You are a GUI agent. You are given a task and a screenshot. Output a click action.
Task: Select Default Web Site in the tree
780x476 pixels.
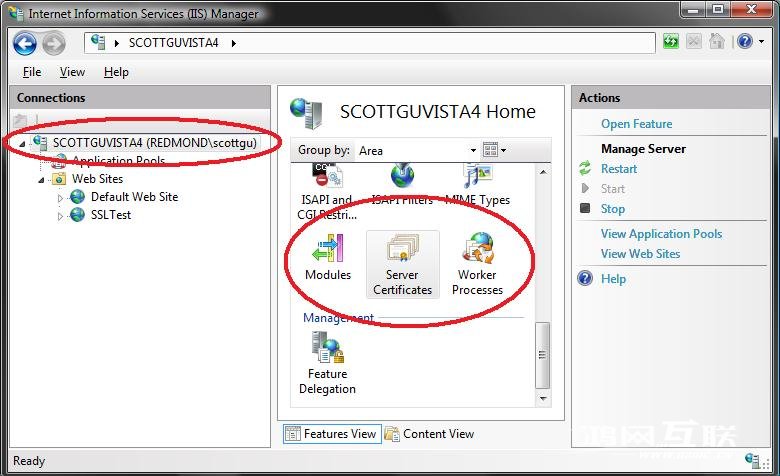134,196
